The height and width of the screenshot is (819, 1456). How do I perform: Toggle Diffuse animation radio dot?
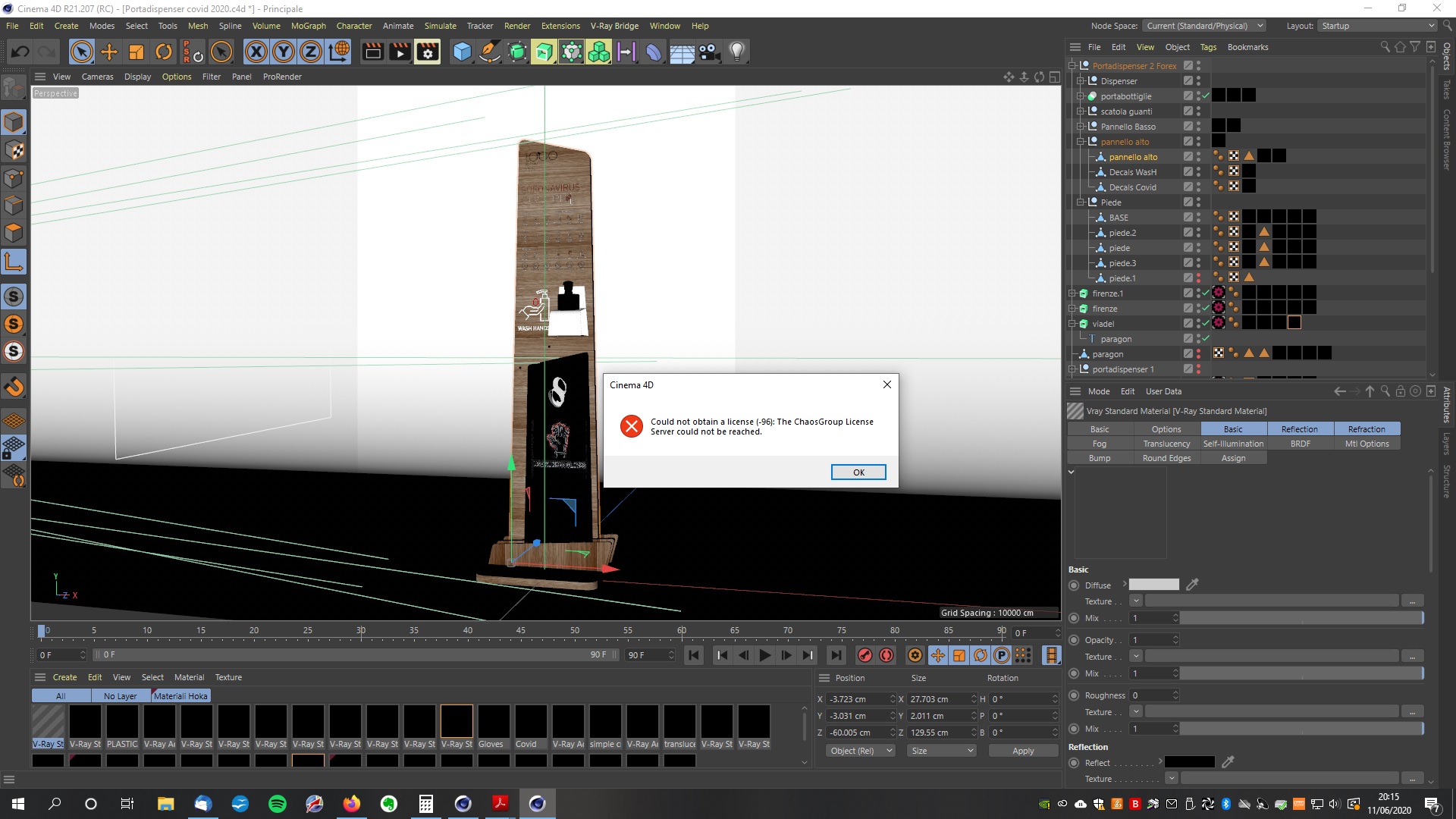(x=1074, y=585)
